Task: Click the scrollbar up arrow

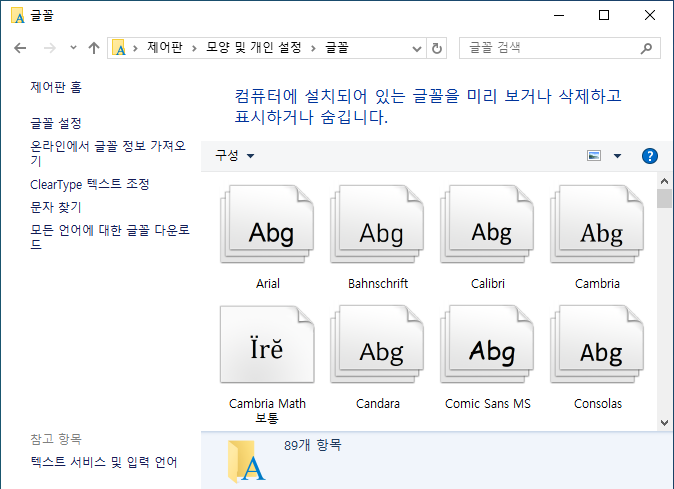Action: tap(664, 181)
